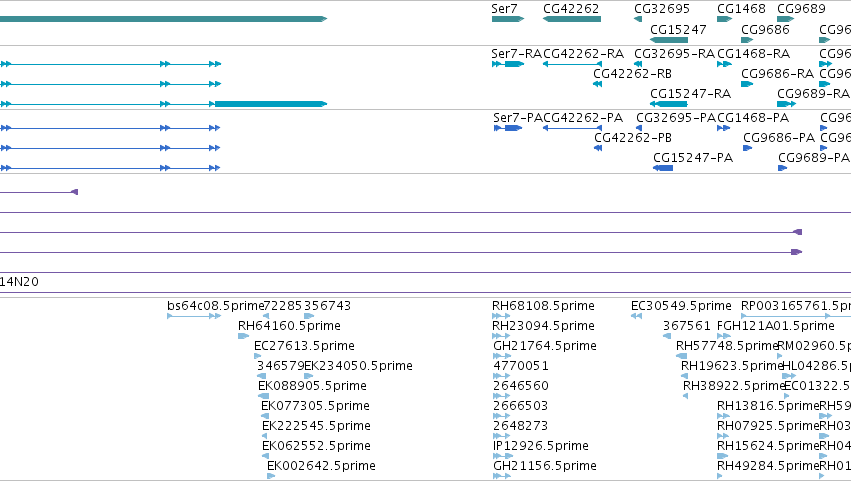Click the long teal gene bar at top left
The width and height of the screenshot is (851, 481).
coord(163,19)
